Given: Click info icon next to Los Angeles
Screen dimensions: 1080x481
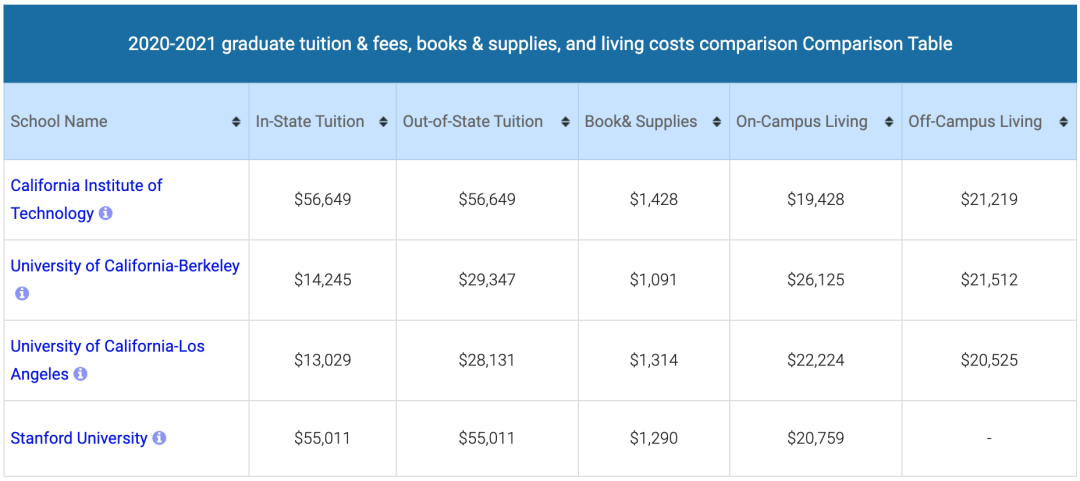Looking at the screenshot, I should pyautogui.click(x=80, y=374).
